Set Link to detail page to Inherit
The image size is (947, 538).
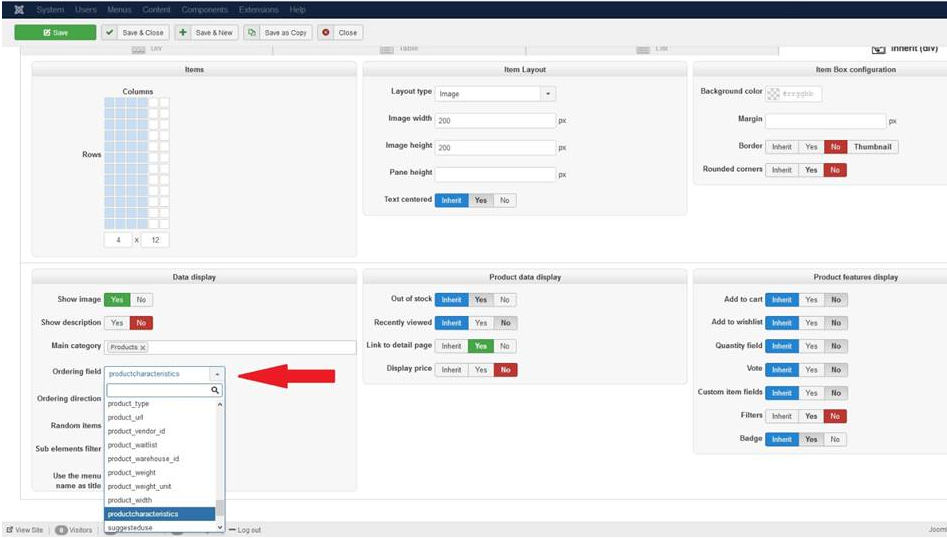click(451, 346)
